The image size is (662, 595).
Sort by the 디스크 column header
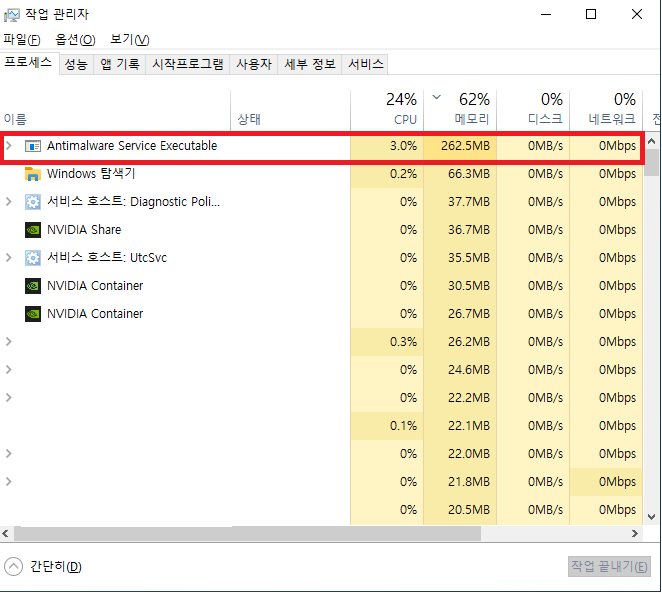[533, 109]
